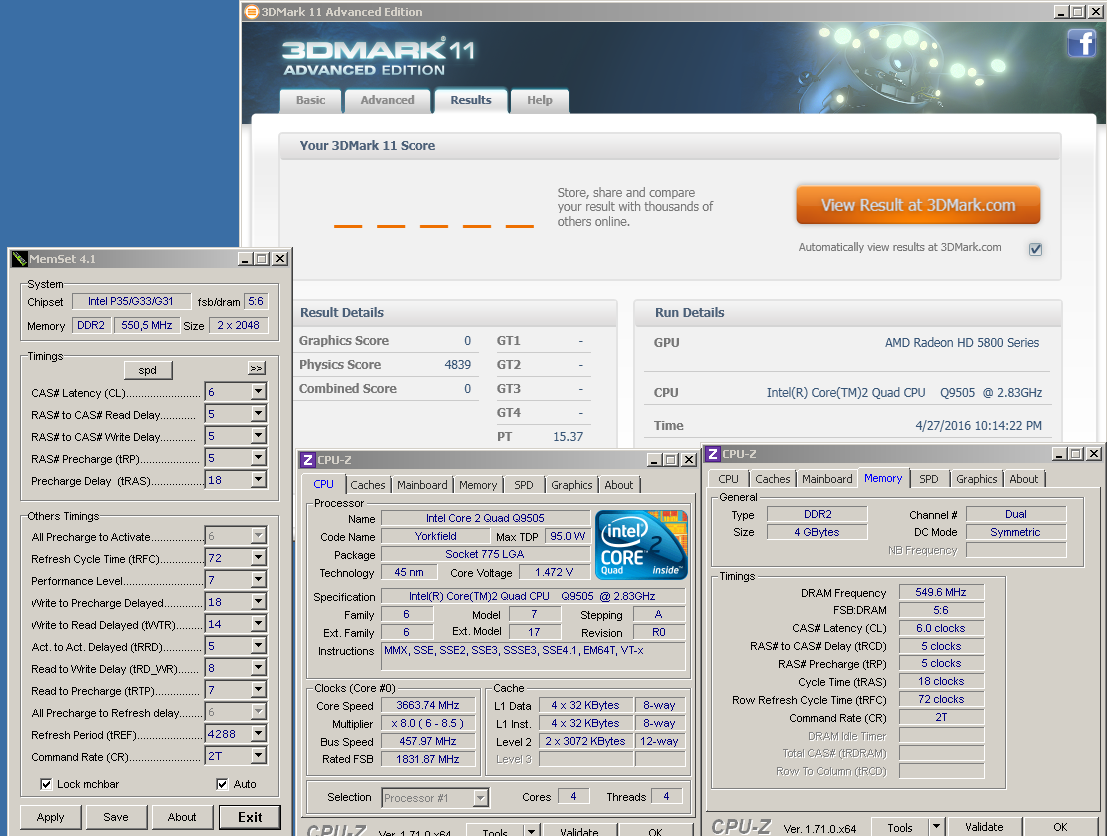Image resolution: width=1107 pixels, height=836 pixels.
Task: Select the Results tab in 3DMark
Action: [x=471, y=100]
